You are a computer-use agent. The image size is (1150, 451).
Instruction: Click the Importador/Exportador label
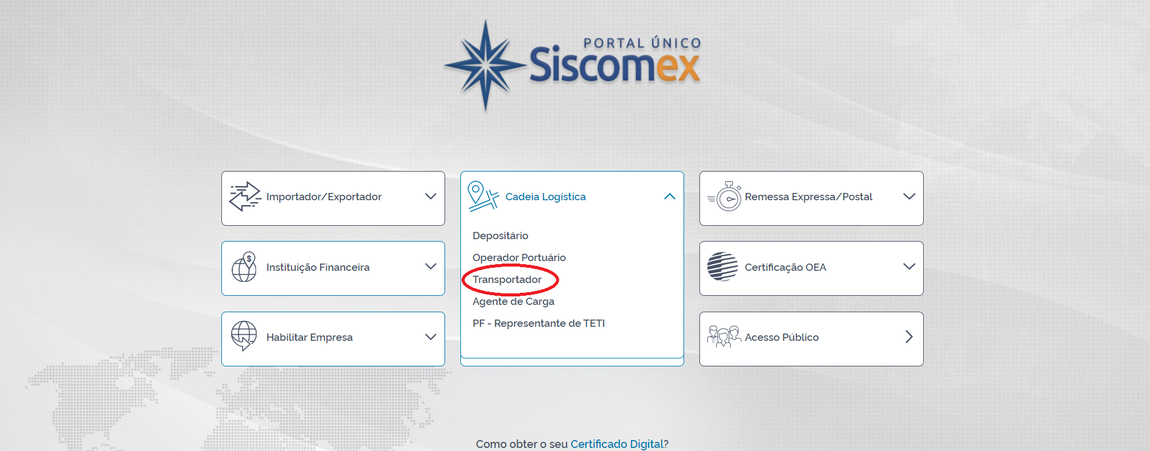click(324, 197)
